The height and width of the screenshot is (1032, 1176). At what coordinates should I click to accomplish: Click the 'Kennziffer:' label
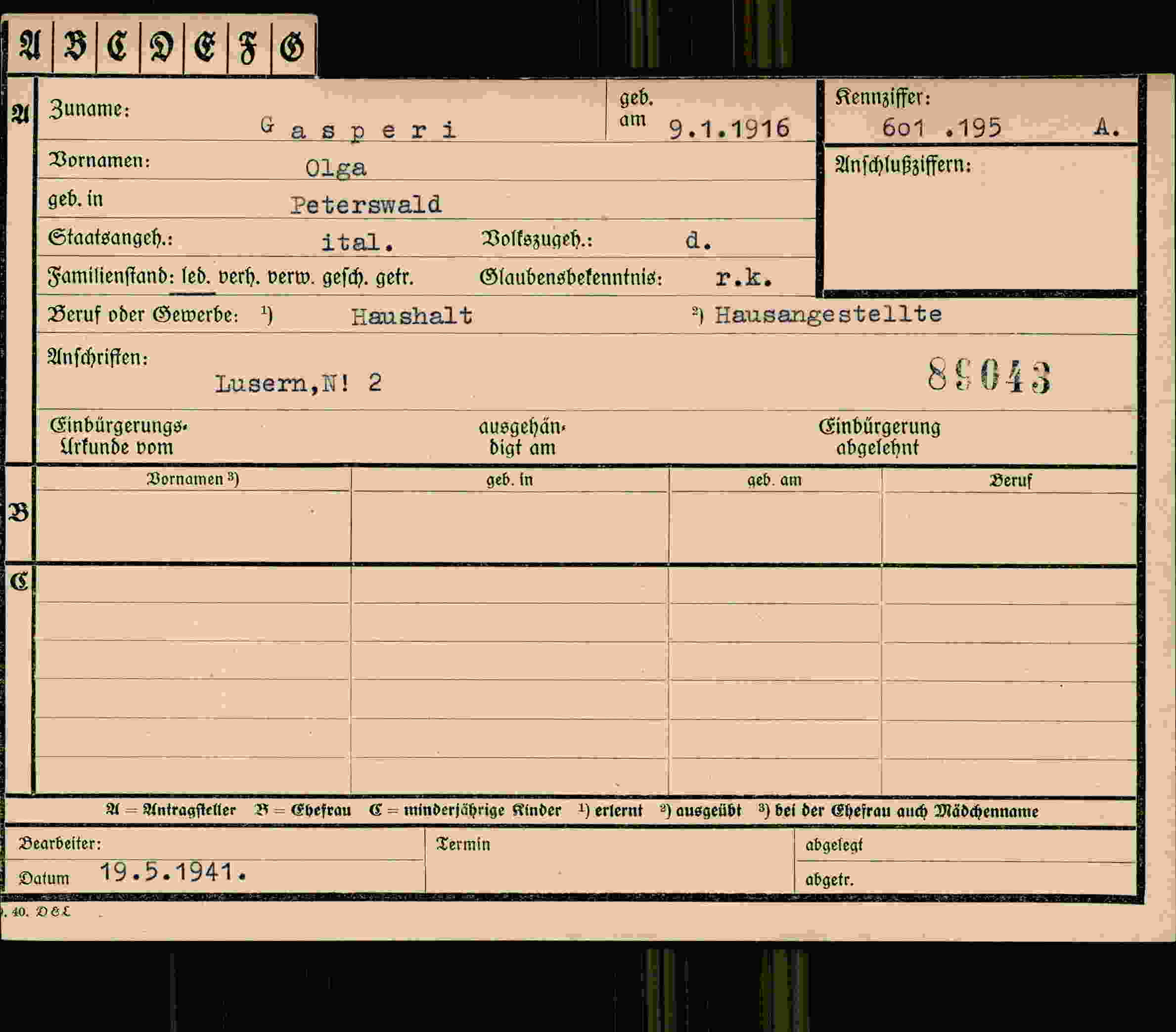882,97
